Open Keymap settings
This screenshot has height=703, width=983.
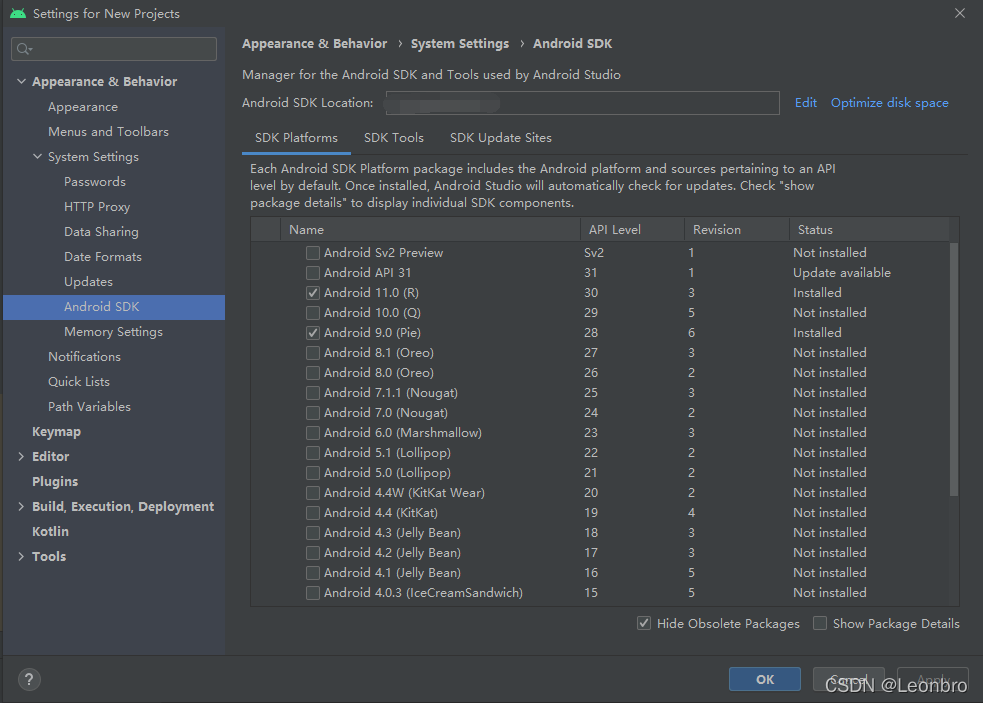(x=56, y=431)
